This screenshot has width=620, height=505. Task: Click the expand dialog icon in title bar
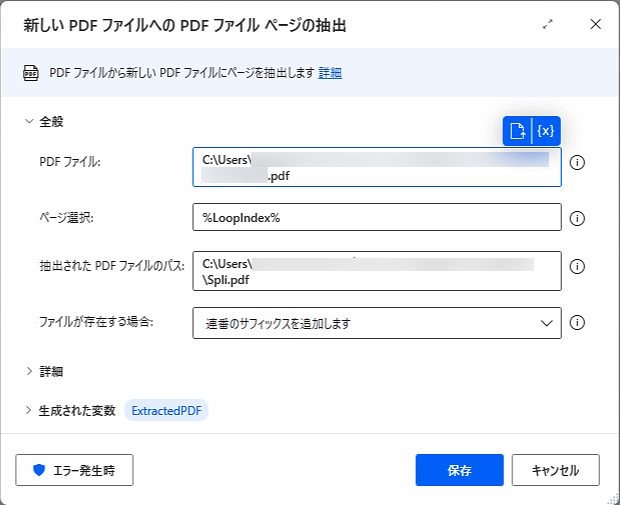tap(548, 24)
